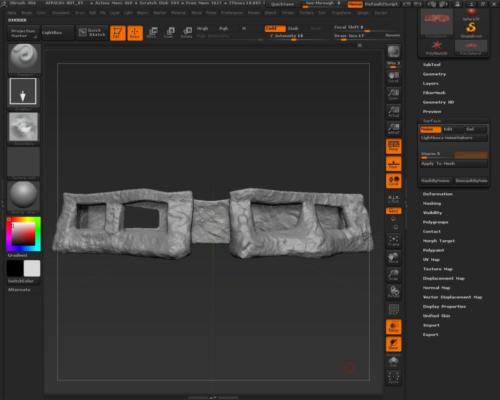Viewport: 500px width, 400px height.
Task: Expand the Geometry subpalette
Action: tap(434, 74)
